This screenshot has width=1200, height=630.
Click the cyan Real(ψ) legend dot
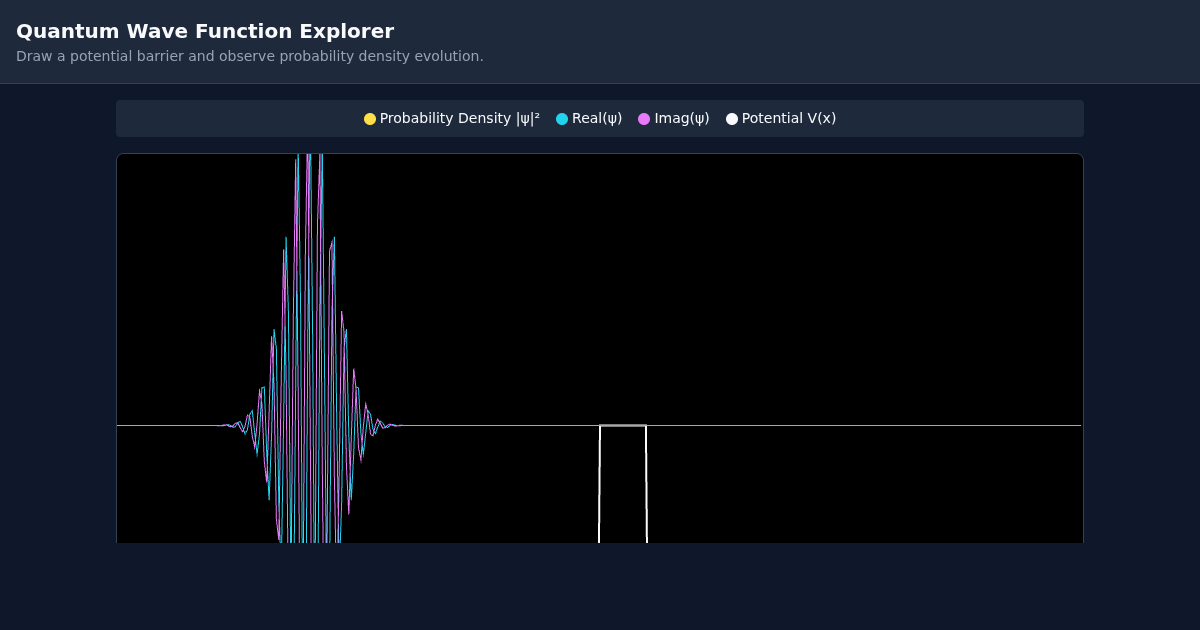[562, 119]
